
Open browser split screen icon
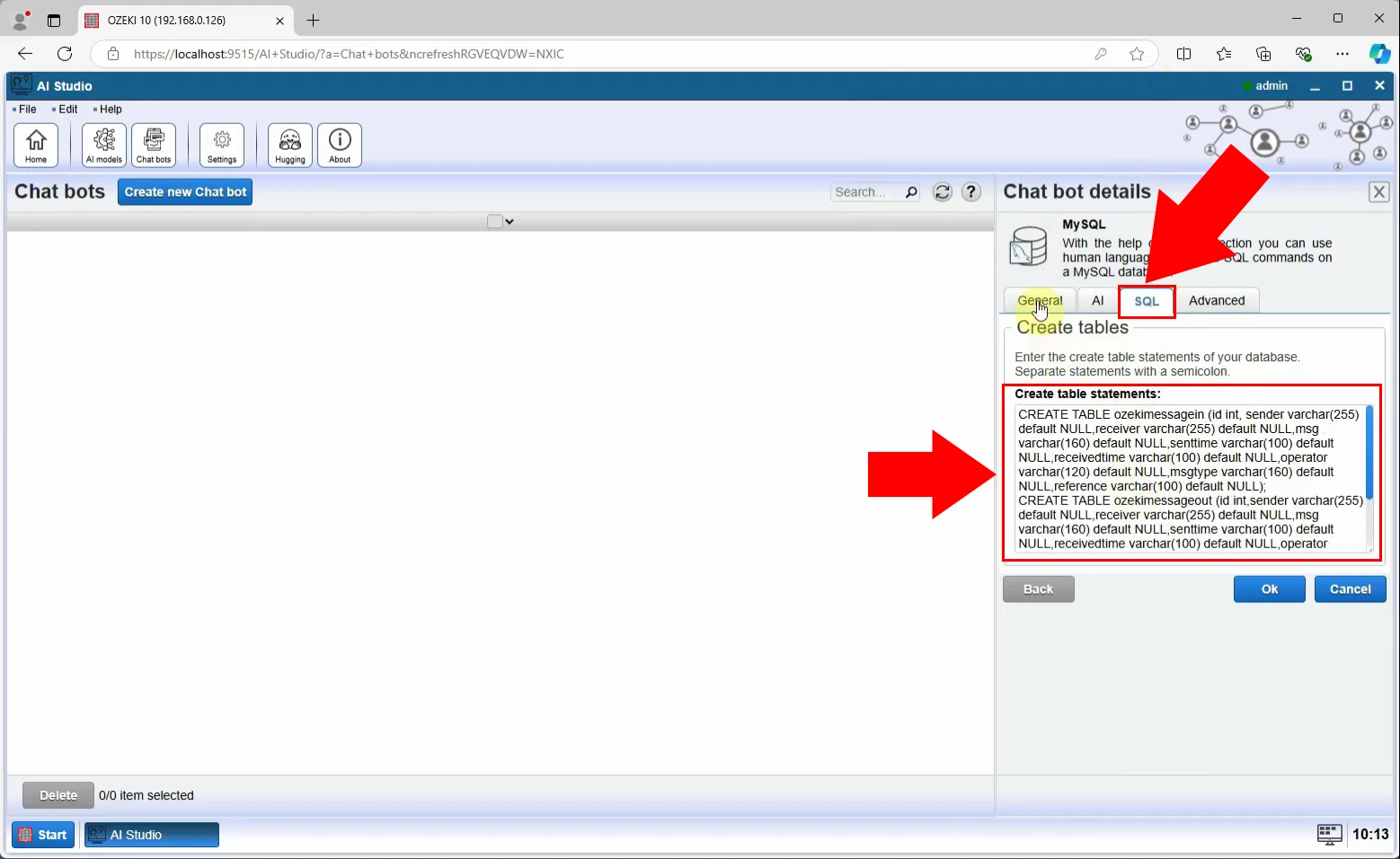pos(1184,54)
